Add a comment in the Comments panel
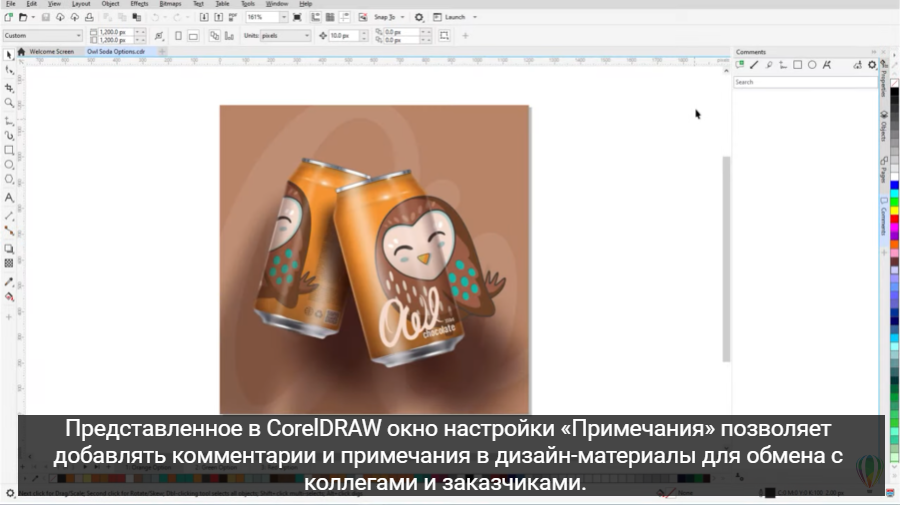Image resolution: width=900 pixels, height=505 pixels. click(740, 65)
